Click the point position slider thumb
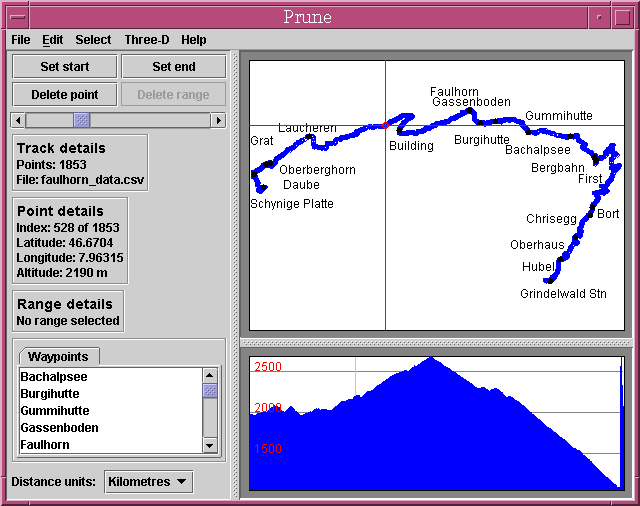The height and width of the screenshot is (506, 640). (x=82, y=120)
